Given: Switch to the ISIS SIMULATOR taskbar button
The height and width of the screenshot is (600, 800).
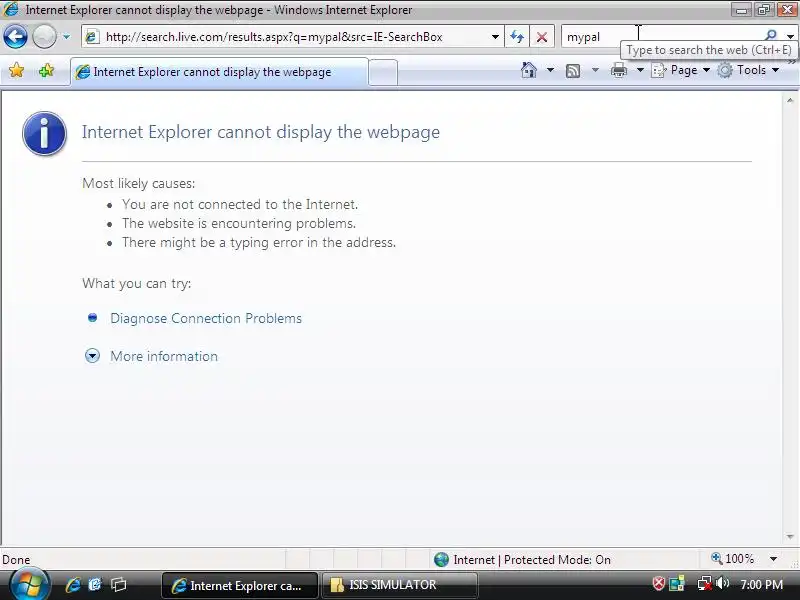Looking at the screenshot, I should 399,585.
